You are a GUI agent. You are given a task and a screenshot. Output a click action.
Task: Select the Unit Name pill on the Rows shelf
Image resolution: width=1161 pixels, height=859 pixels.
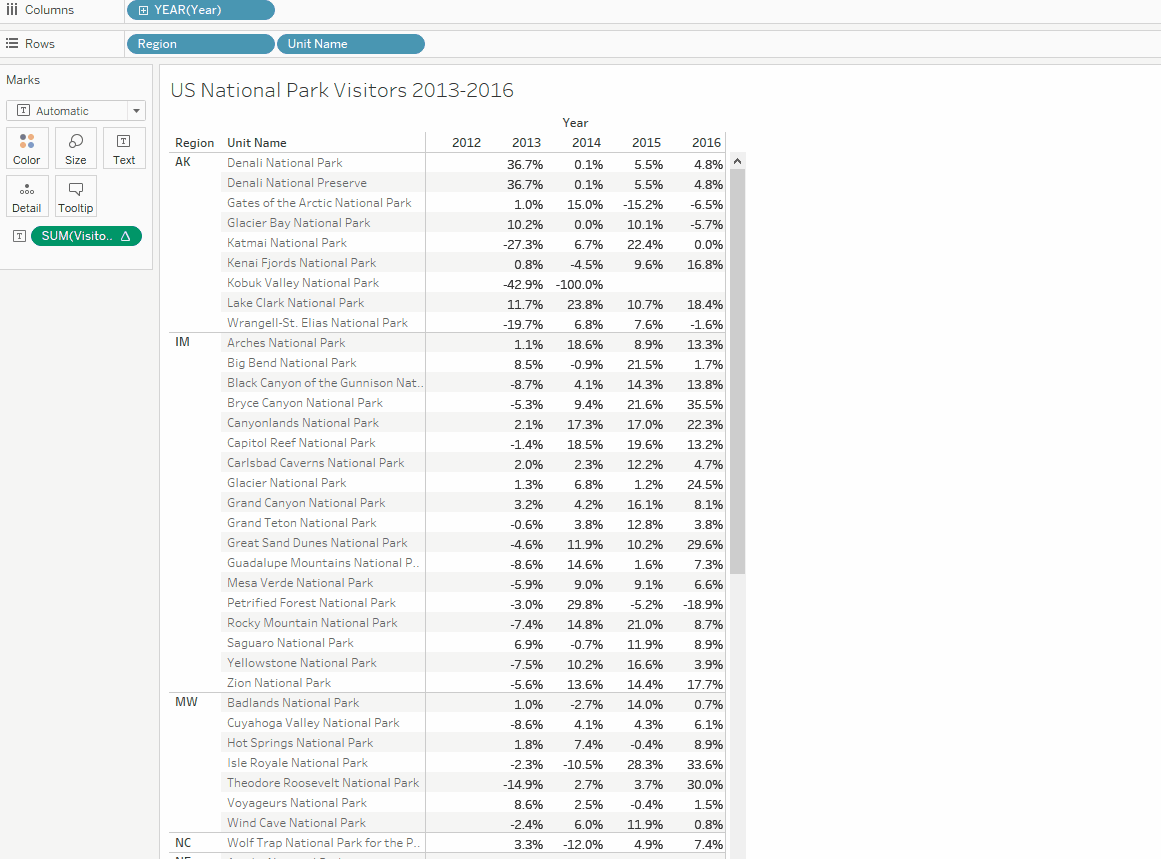[350, 44]
